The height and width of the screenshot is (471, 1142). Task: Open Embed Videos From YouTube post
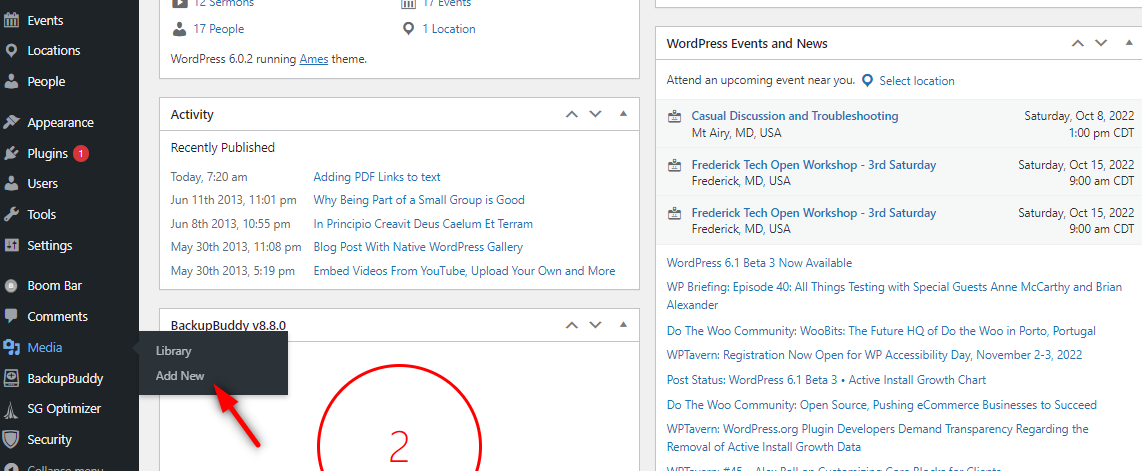tap(464, 271)
